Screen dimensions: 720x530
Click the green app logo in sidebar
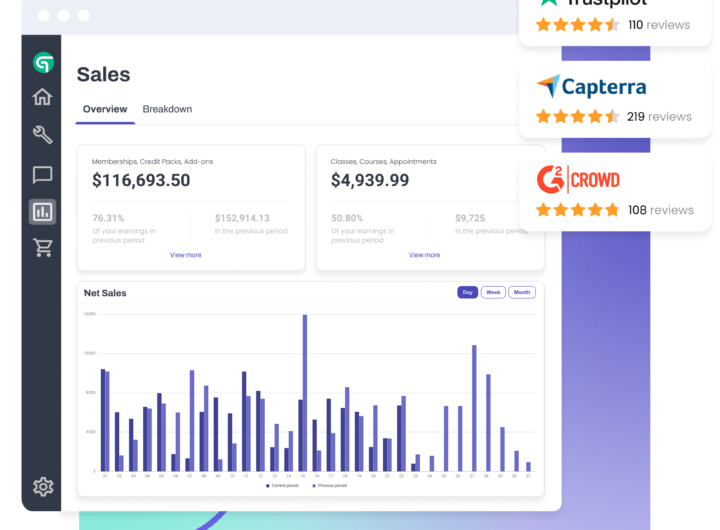point(42,64)
